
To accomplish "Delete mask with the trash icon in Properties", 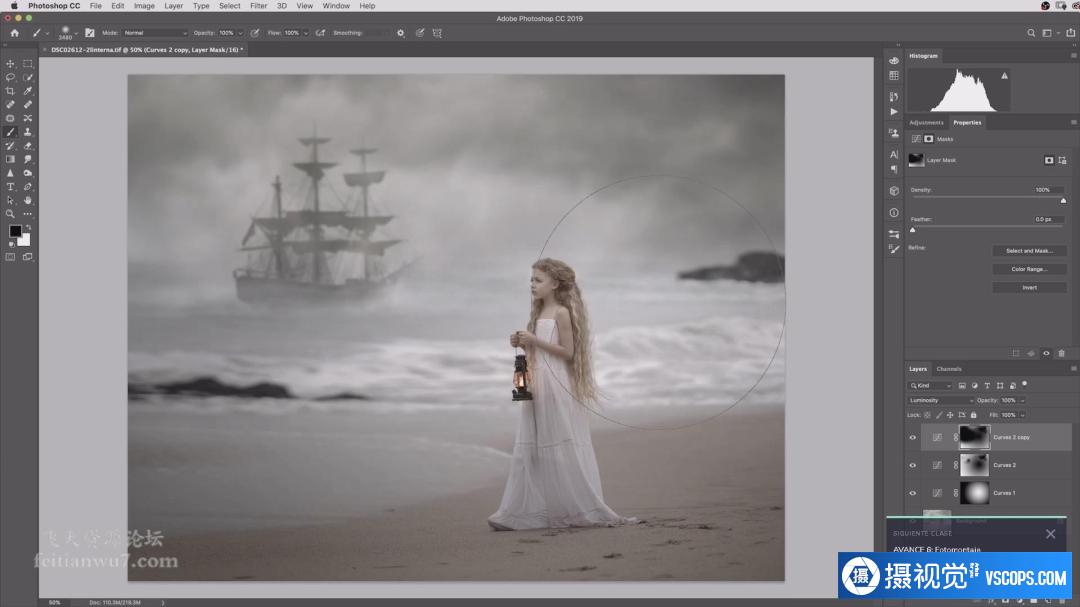I will point(1061,353).
